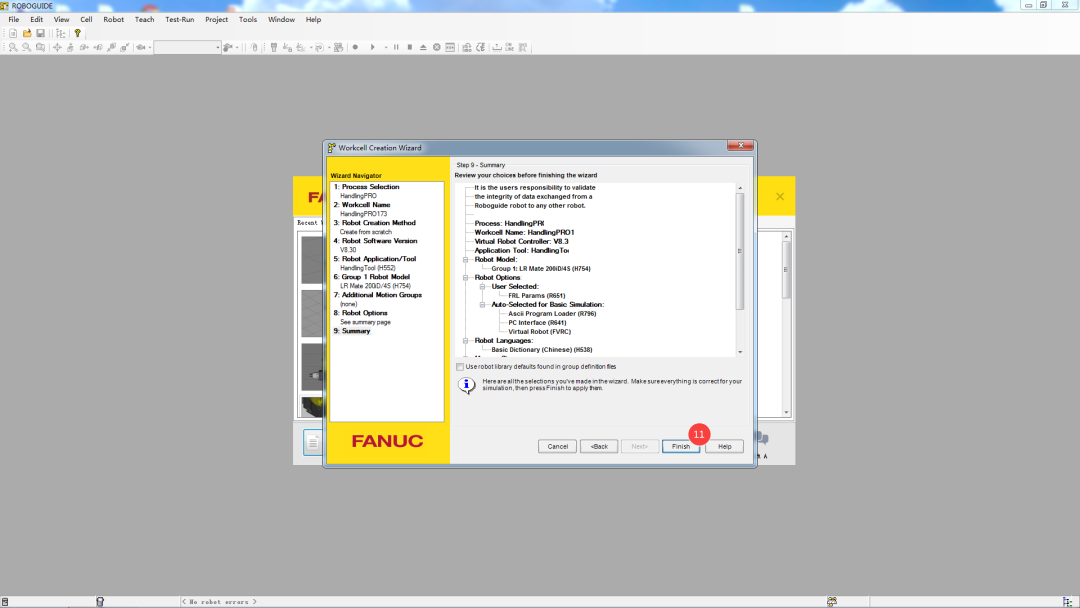
Task: Jump to step 5: Robot Application/Tool
Action: click(x=375, y=259)
